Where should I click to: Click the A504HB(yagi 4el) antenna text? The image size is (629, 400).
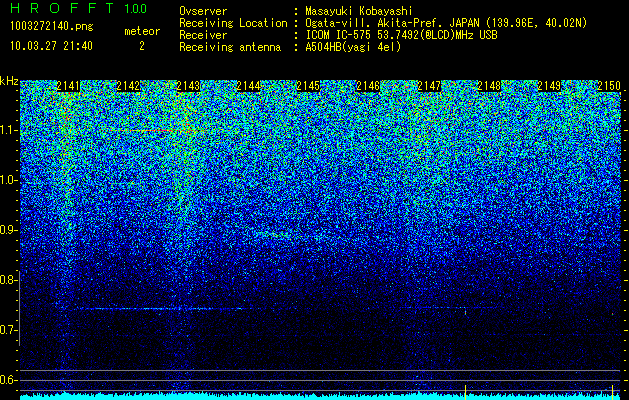click(353, 47)
